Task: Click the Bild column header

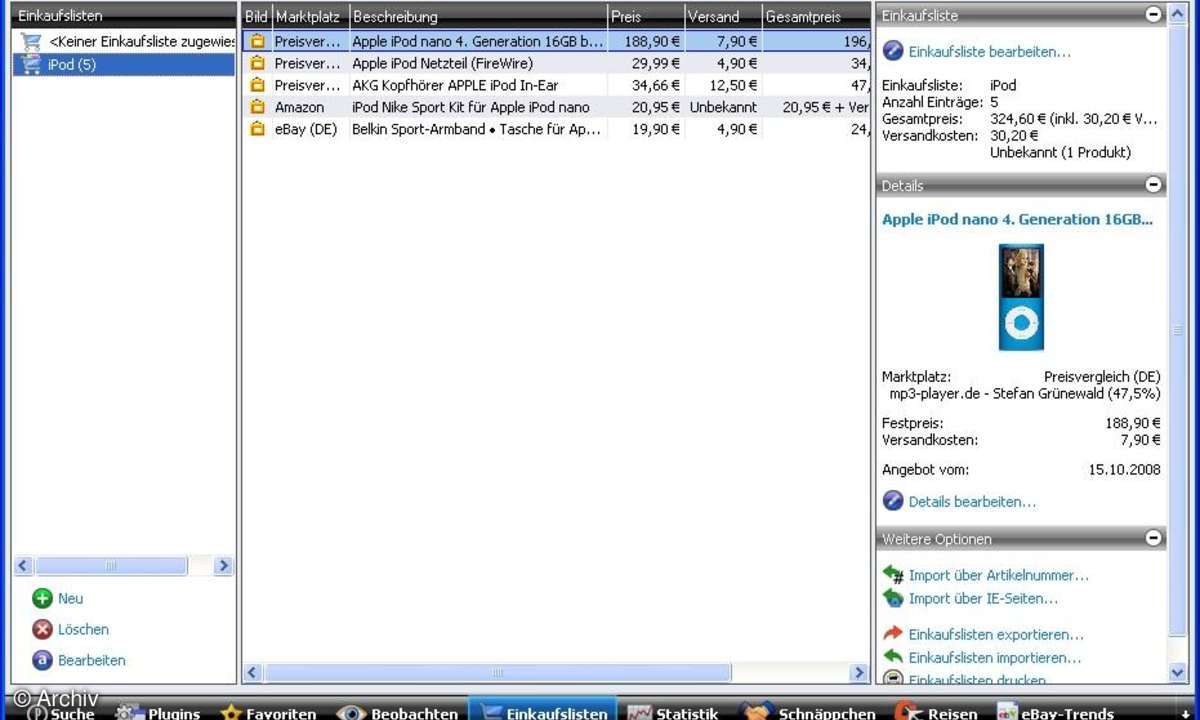Action: 257,16
